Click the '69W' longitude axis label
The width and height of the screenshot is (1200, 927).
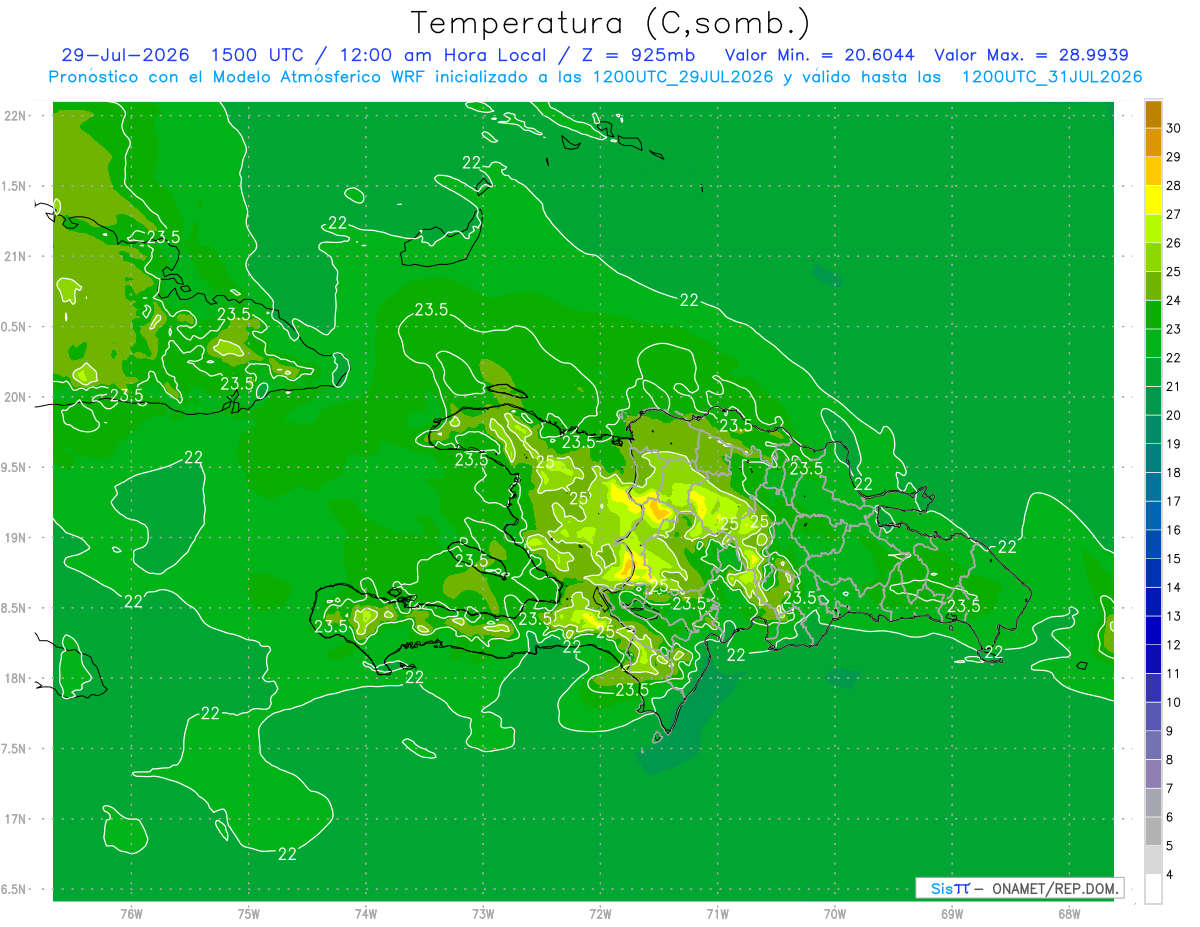(952, 914)
